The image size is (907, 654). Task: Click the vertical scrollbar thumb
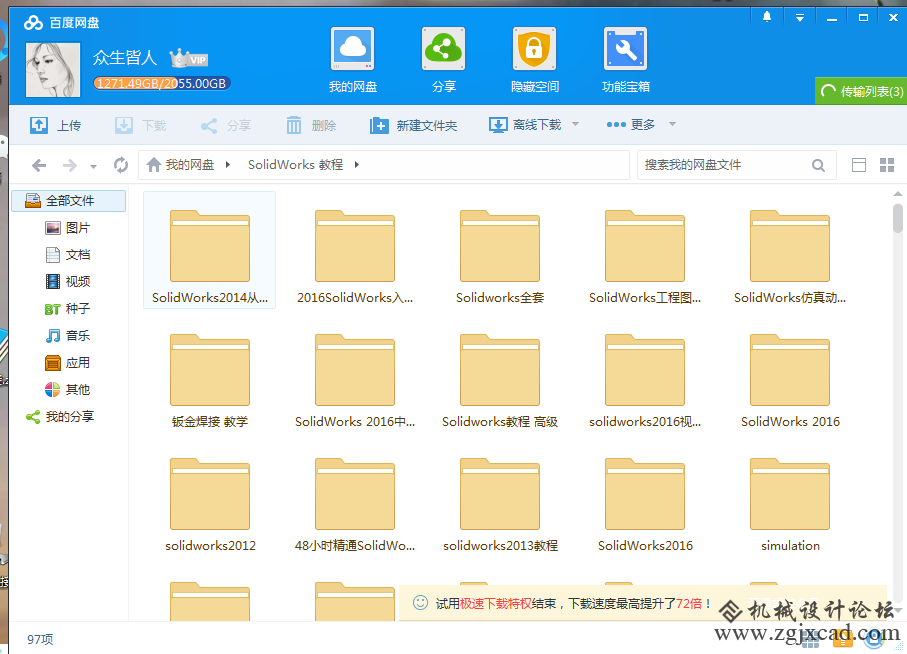[897, 218]
